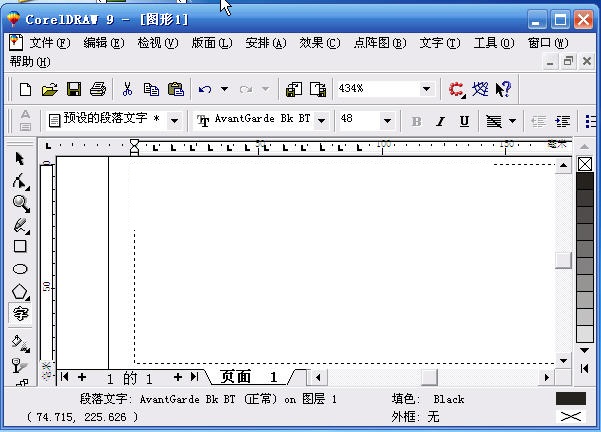The image size is (601, 432).
Task: Pick the no-color X swatch
Action: pos(585,164)
